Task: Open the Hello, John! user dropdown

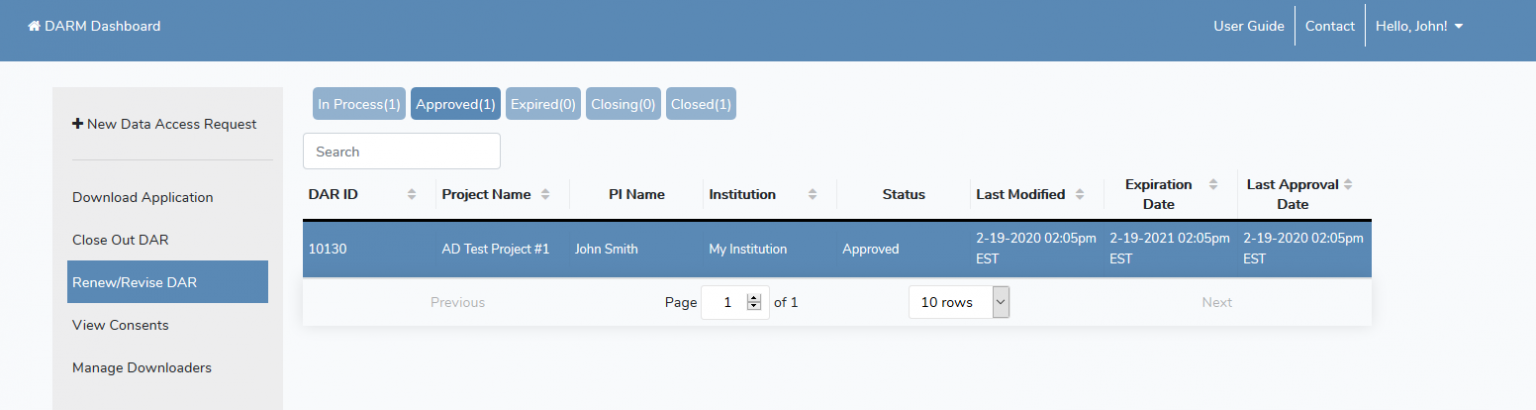Action: pos(1419,26)
